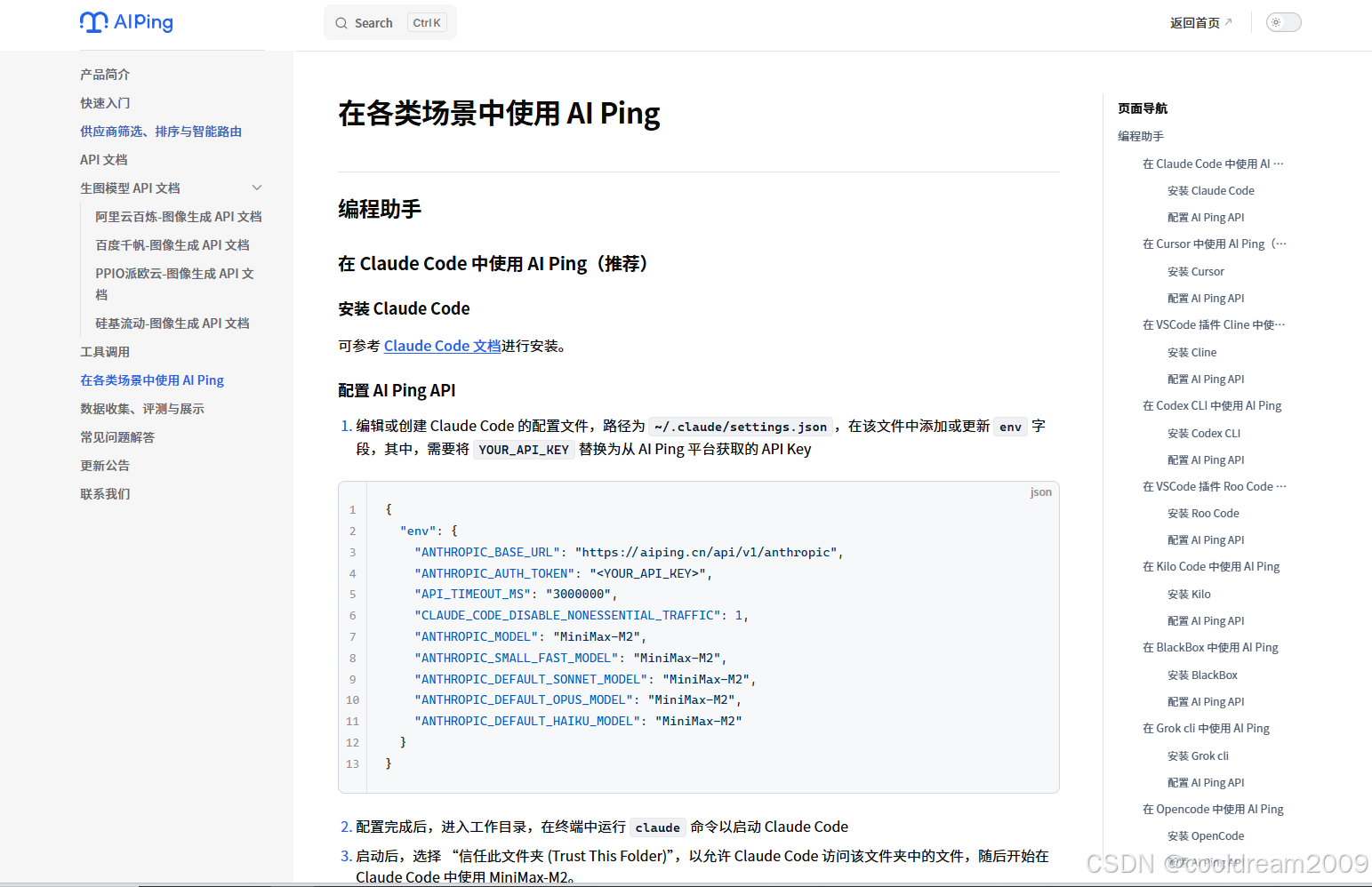The image size is (1372, 887).
Task: Jump to 安装 Cursor in navigation
Action: (1195, 271)
